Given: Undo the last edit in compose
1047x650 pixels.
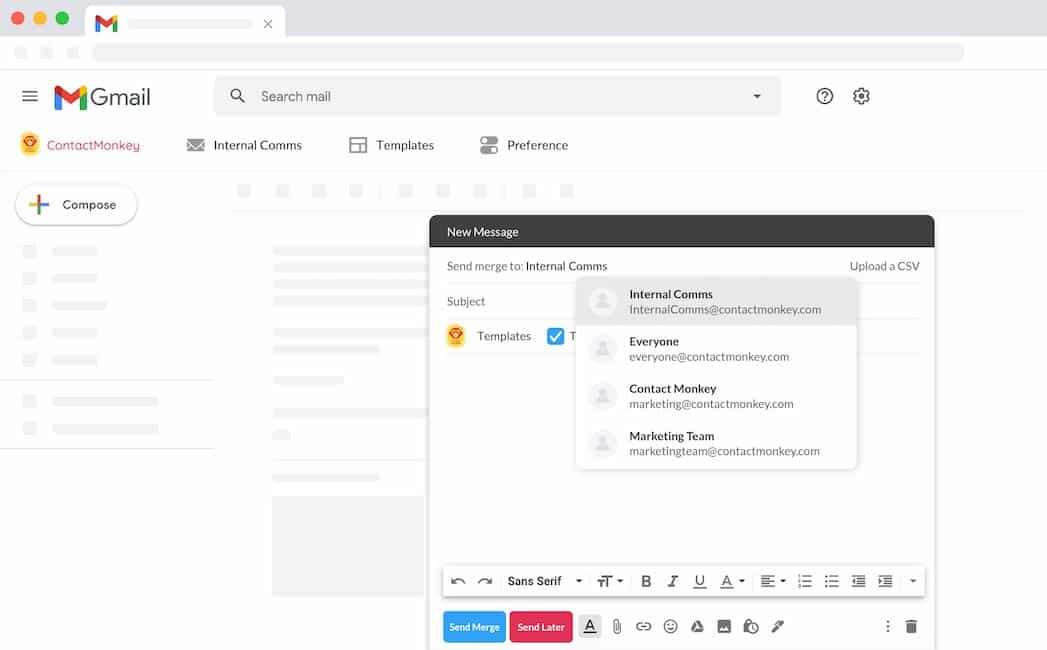Looking at the screenshot, I should [x=458, y=581].
